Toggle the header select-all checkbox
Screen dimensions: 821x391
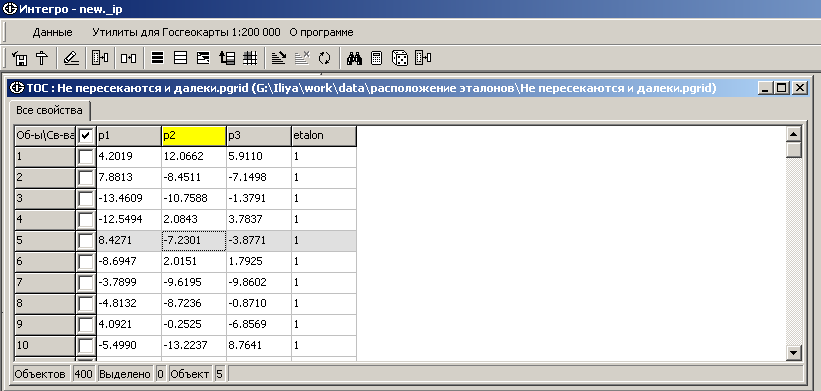[86, 136]
